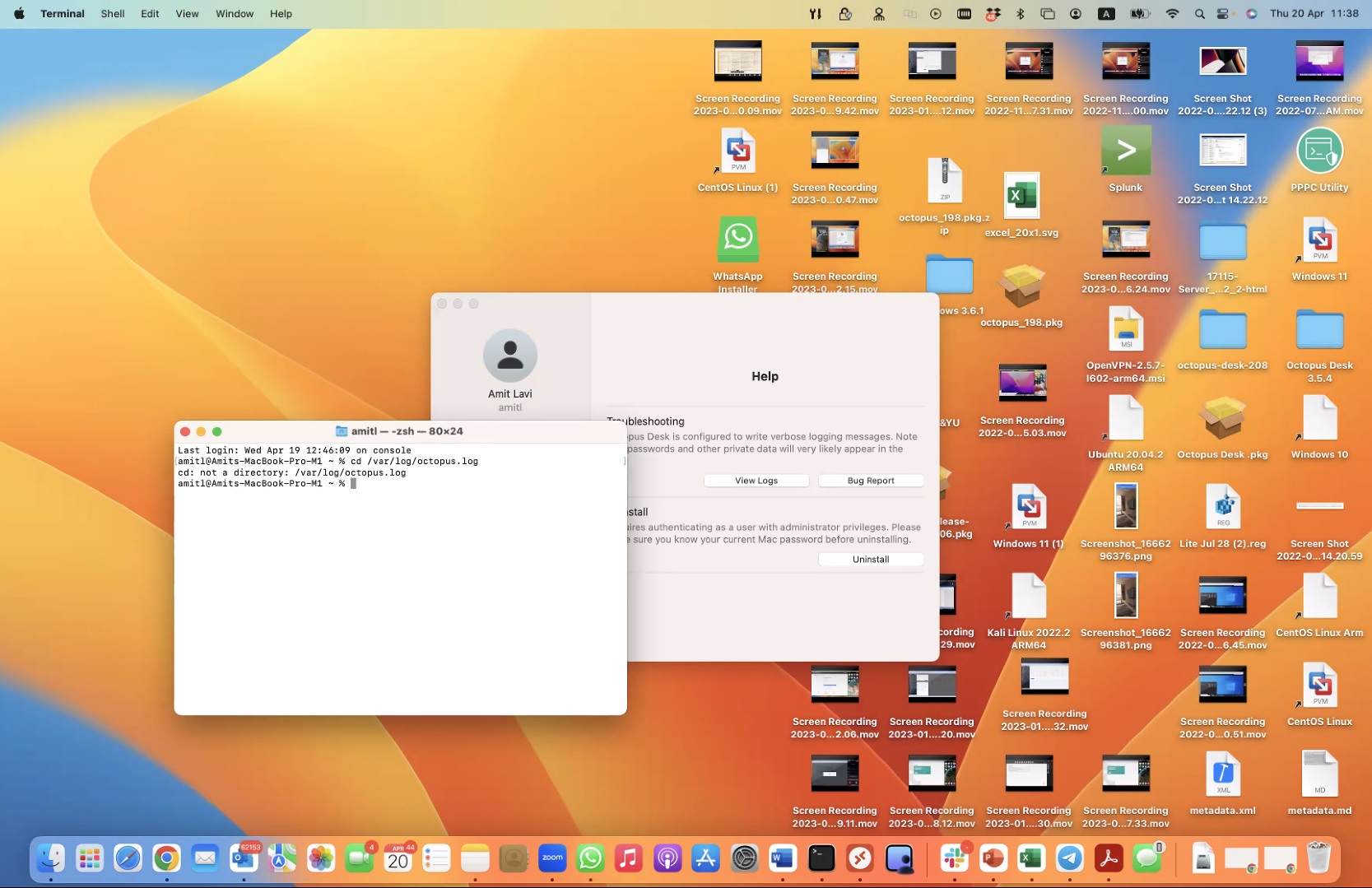Select the Screenshot_1666296376.png thumbnail on desktop
1372x888 pixels.
point(1126,505)
